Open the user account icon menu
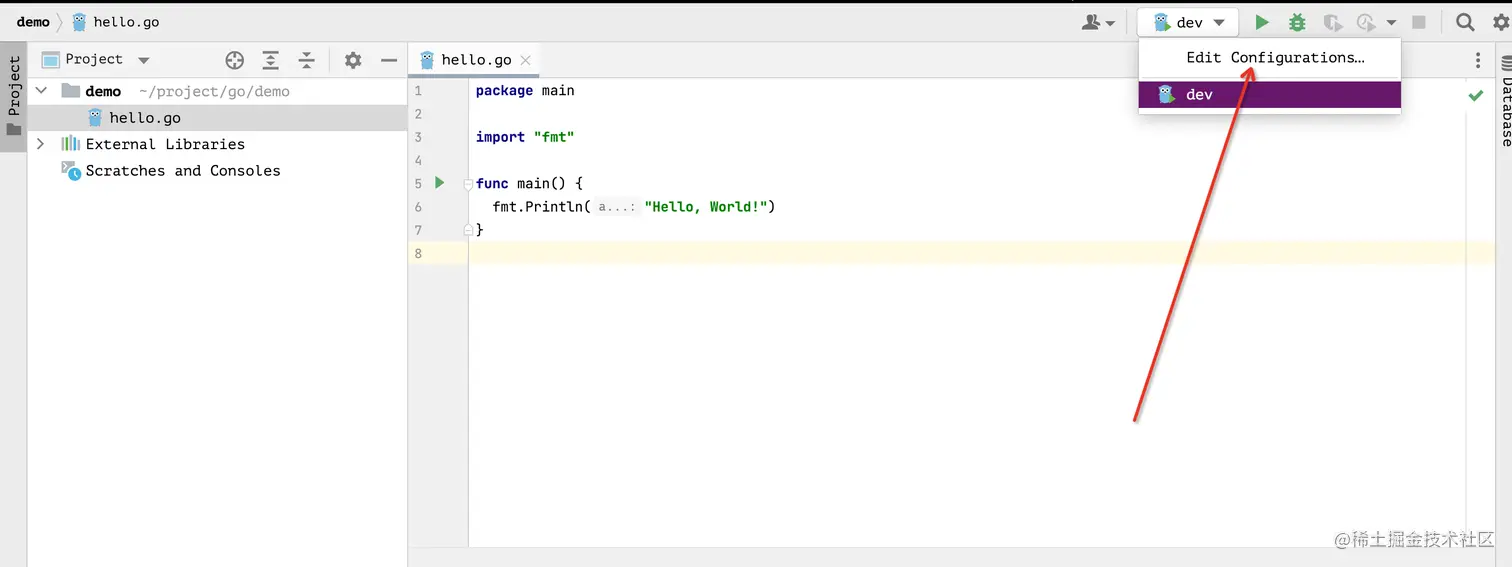 click(x=1098, y=22)
